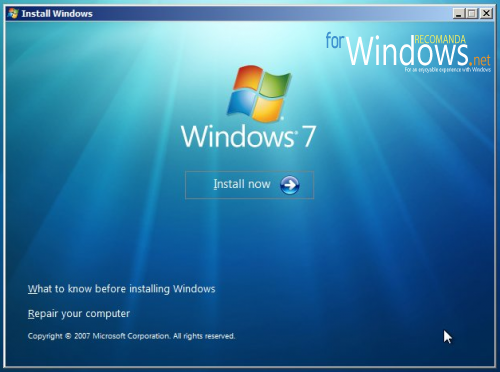Click the forWindows.net watermark logo

(408, 52)
